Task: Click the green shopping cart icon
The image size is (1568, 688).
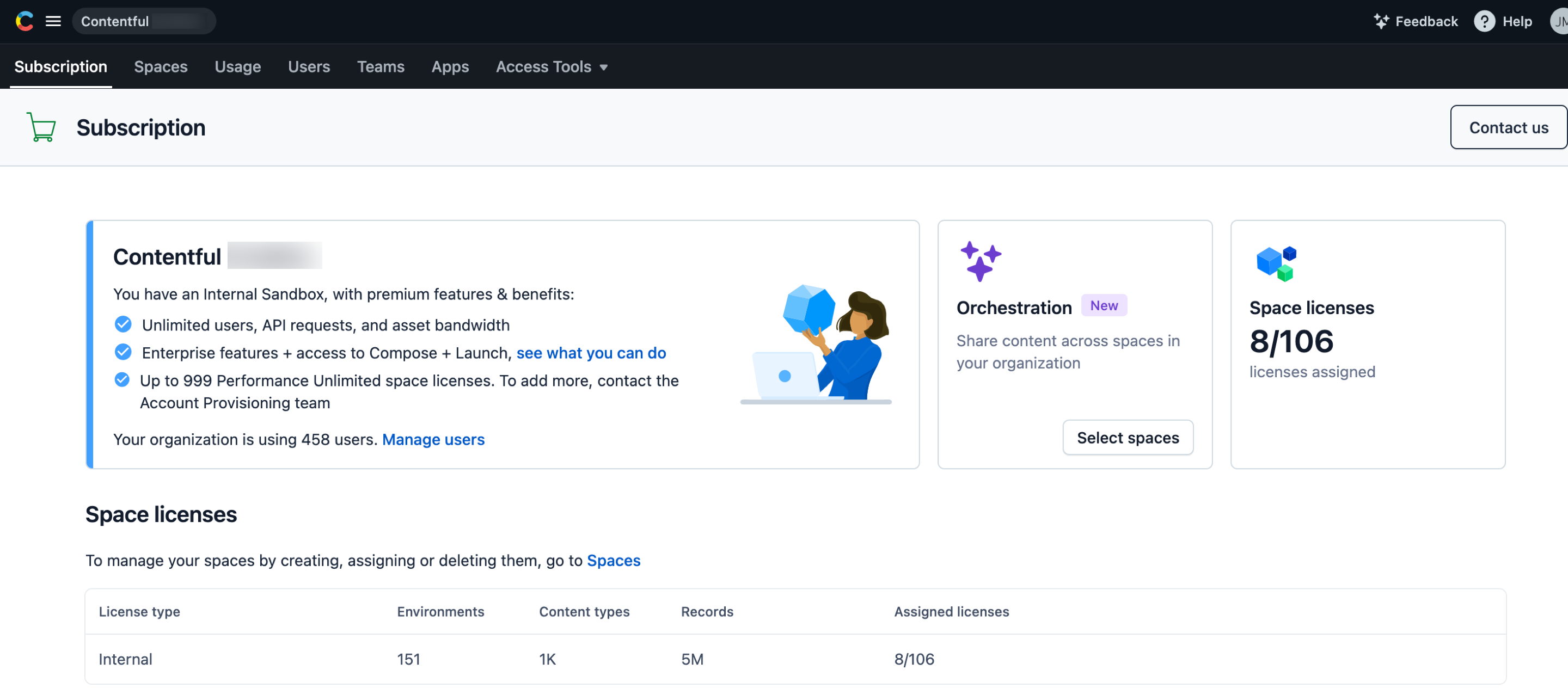Action: [x=41, y=127]
